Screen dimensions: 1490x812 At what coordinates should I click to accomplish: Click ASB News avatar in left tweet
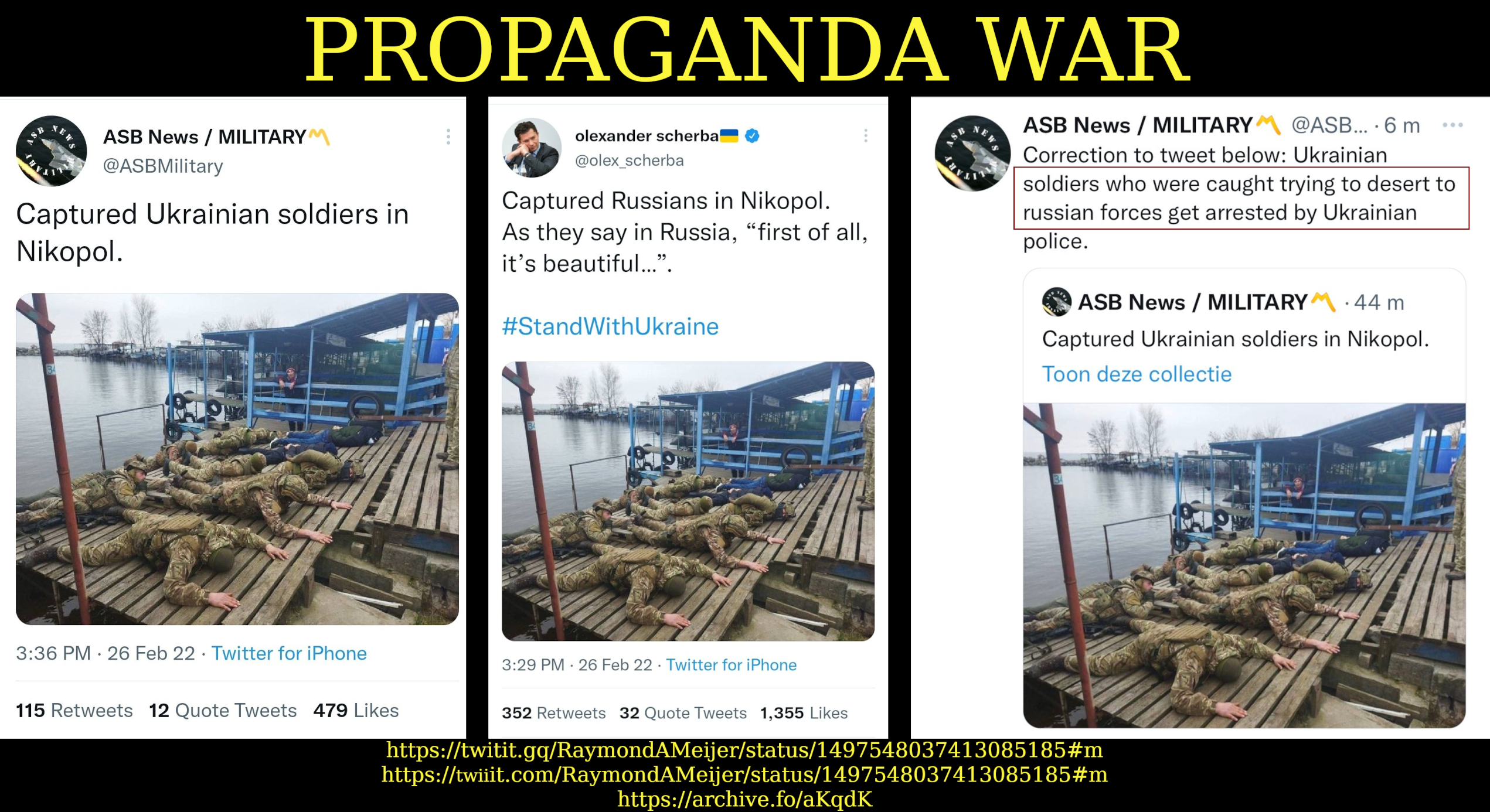[x=52, y=151]
